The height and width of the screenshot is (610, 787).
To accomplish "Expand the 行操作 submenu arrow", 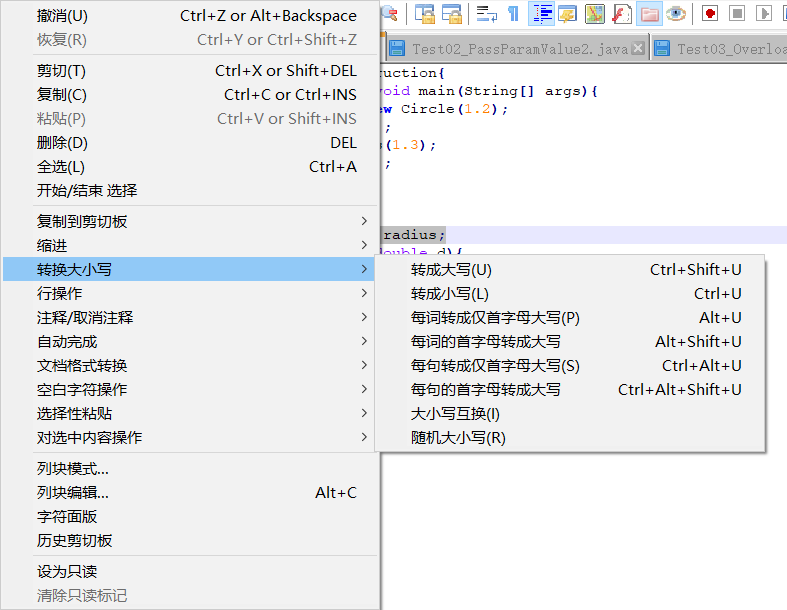I will (364, 293).
